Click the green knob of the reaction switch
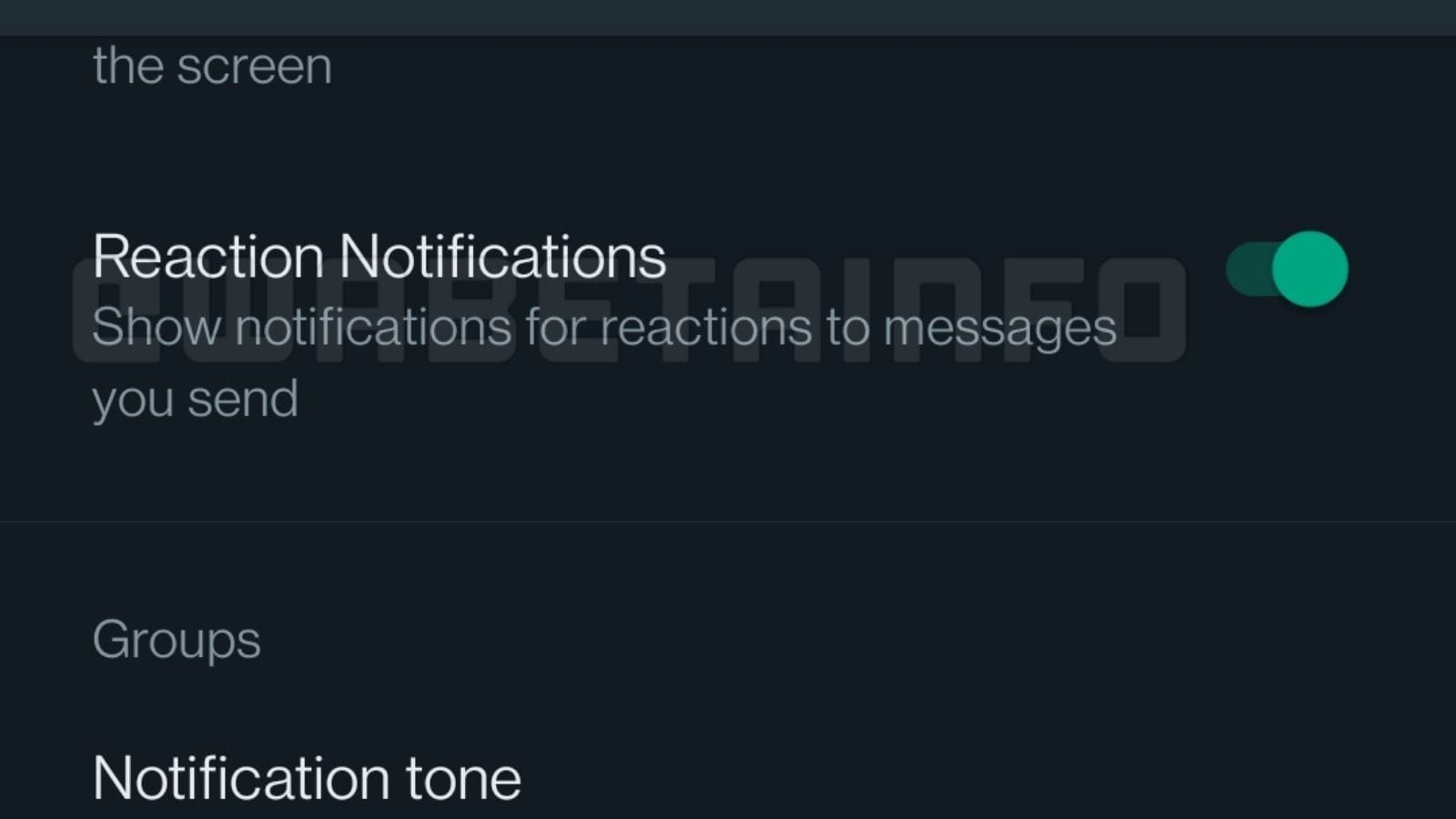Image resolution: width=1456 pixels, height=819 pixels. click(x=1309, y=269)
